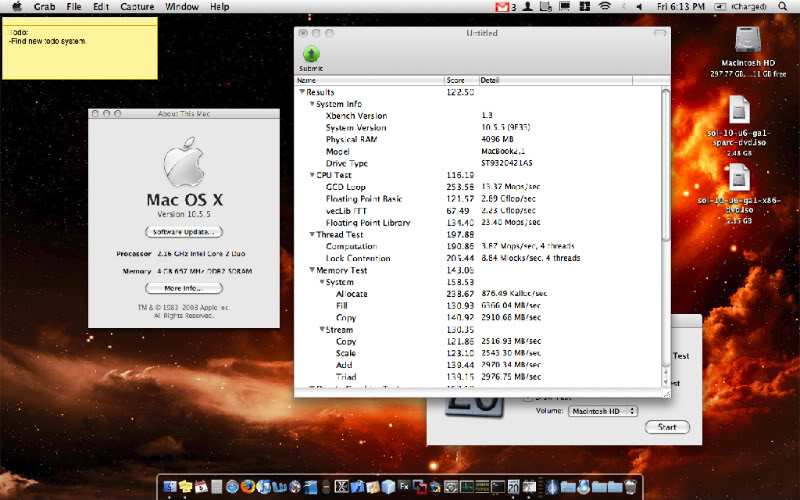The width and height of the screenshot is (800, 500).
Task: Open the Trash in the dock
Action: [631, 487]
